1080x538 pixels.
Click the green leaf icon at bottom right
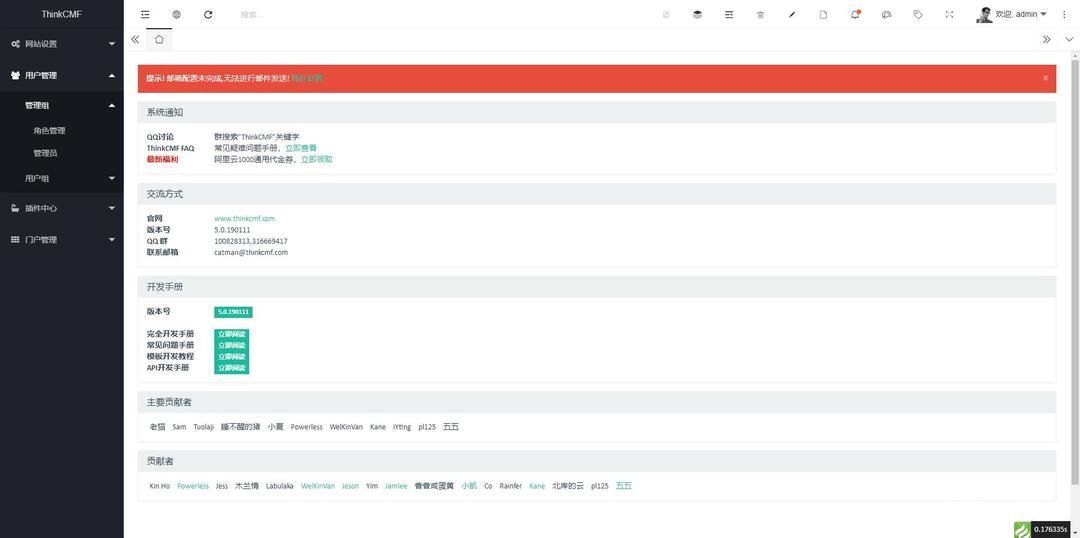point(1022,529)
